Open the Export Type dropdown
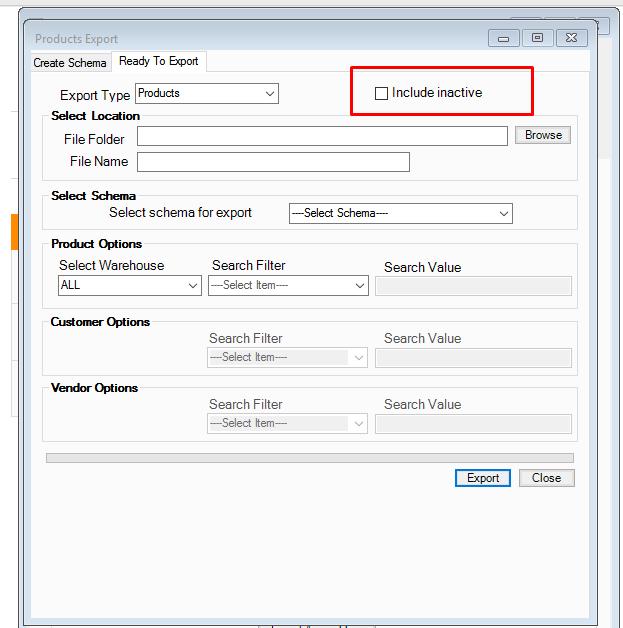The image size is (623, 628). tap(207, 94)
